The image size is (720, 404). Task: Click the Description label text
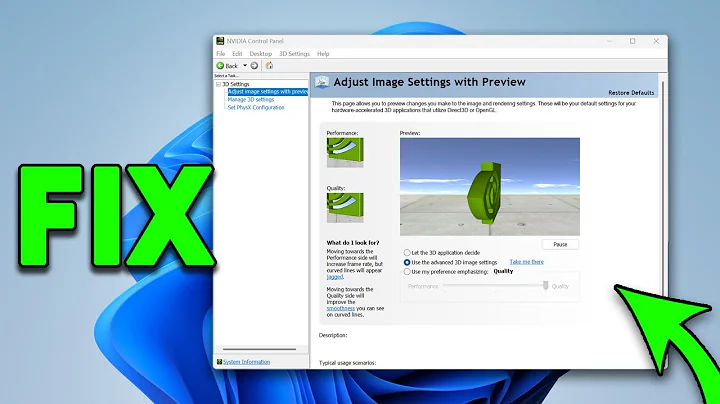(333, 335)
